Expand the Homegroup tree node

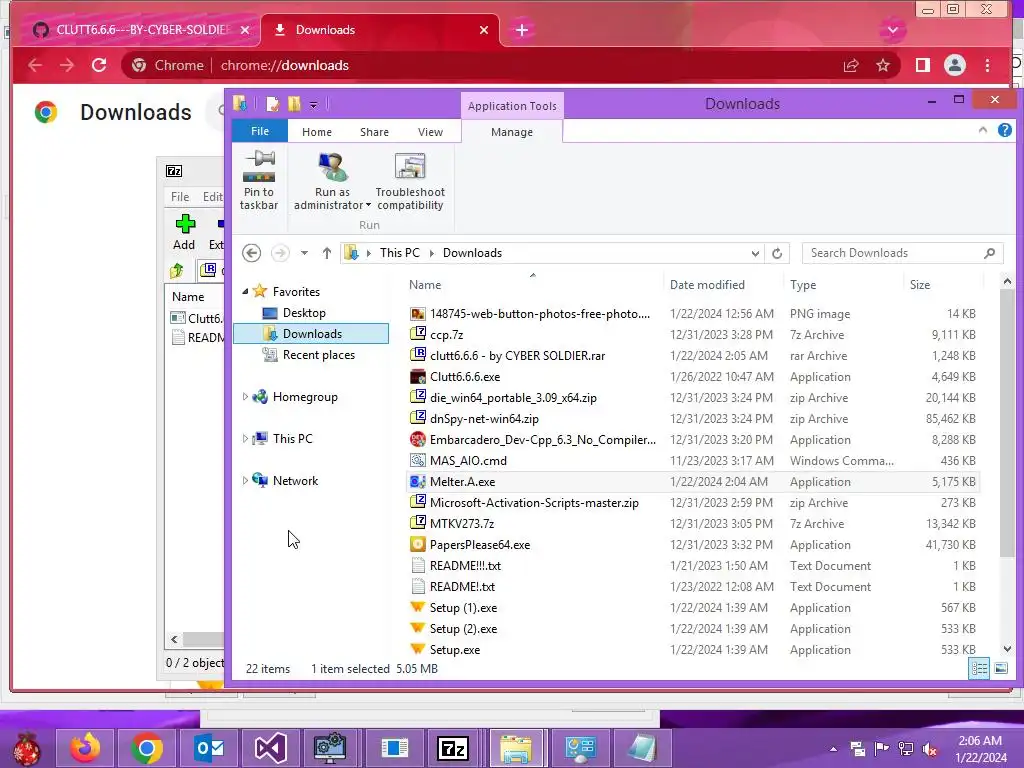[245, 396]
